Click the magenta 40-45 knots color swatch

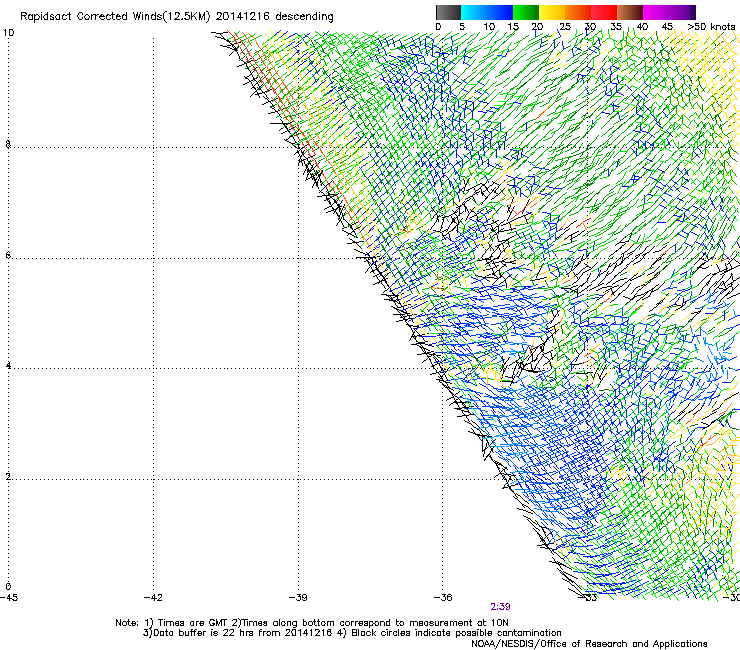(x=656, y=12)
